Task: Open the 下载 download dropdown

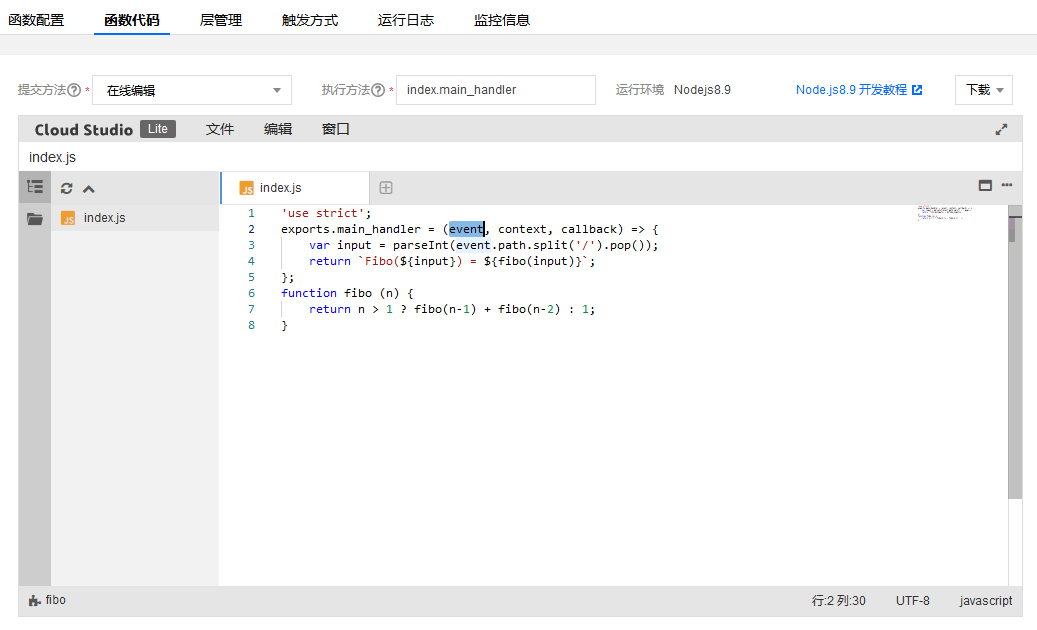Action: 983,90
